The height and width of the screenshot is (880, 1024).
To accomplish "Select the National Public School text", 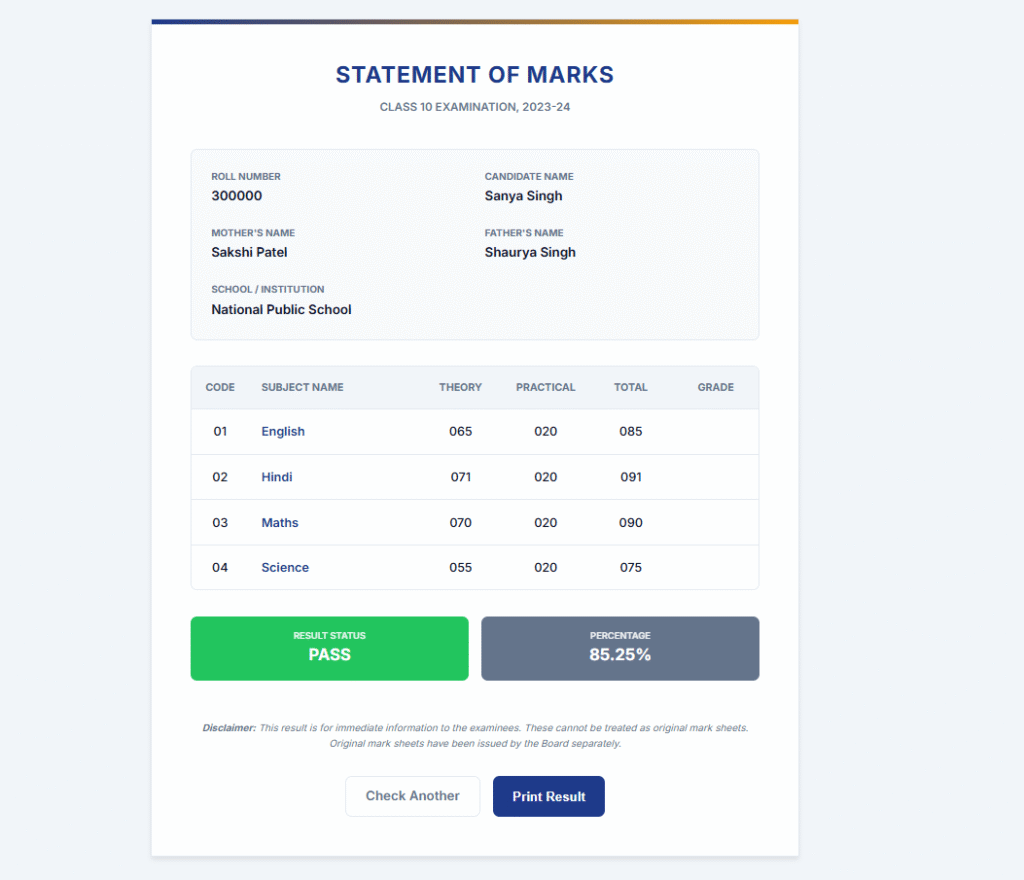I will tap(281, 310).
